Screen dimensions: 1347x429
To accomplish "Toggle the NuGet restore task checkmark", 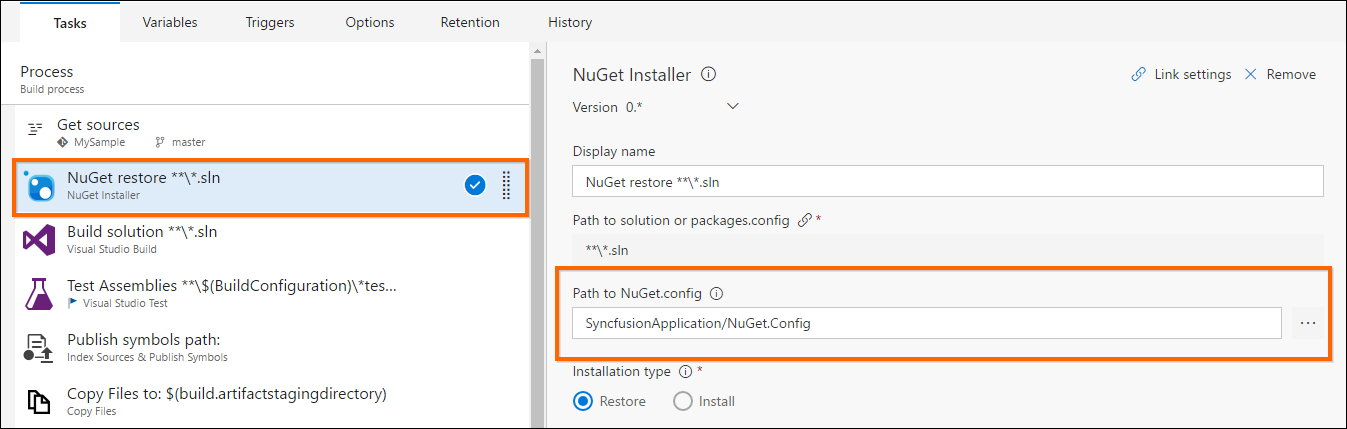I will (475, 185).
